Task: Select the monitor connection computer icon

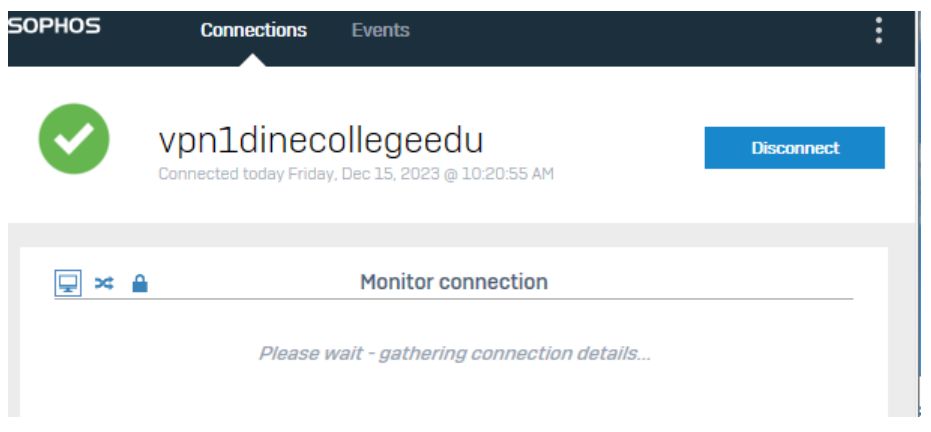Action: coord(68,283)
